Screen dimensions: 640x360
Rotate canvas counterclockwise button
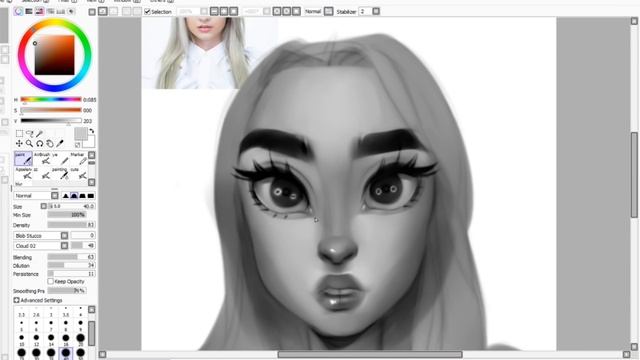(x=277, y=11)
